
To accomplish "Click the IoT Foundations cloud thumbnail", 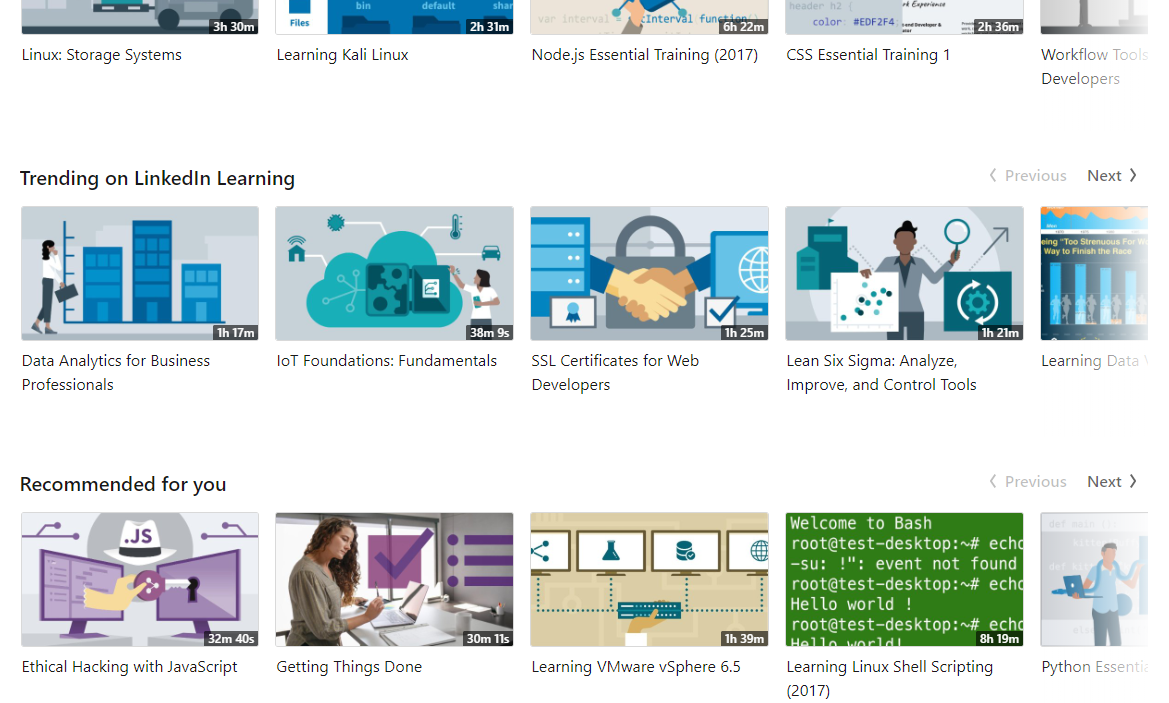I will tap(394, 273).
